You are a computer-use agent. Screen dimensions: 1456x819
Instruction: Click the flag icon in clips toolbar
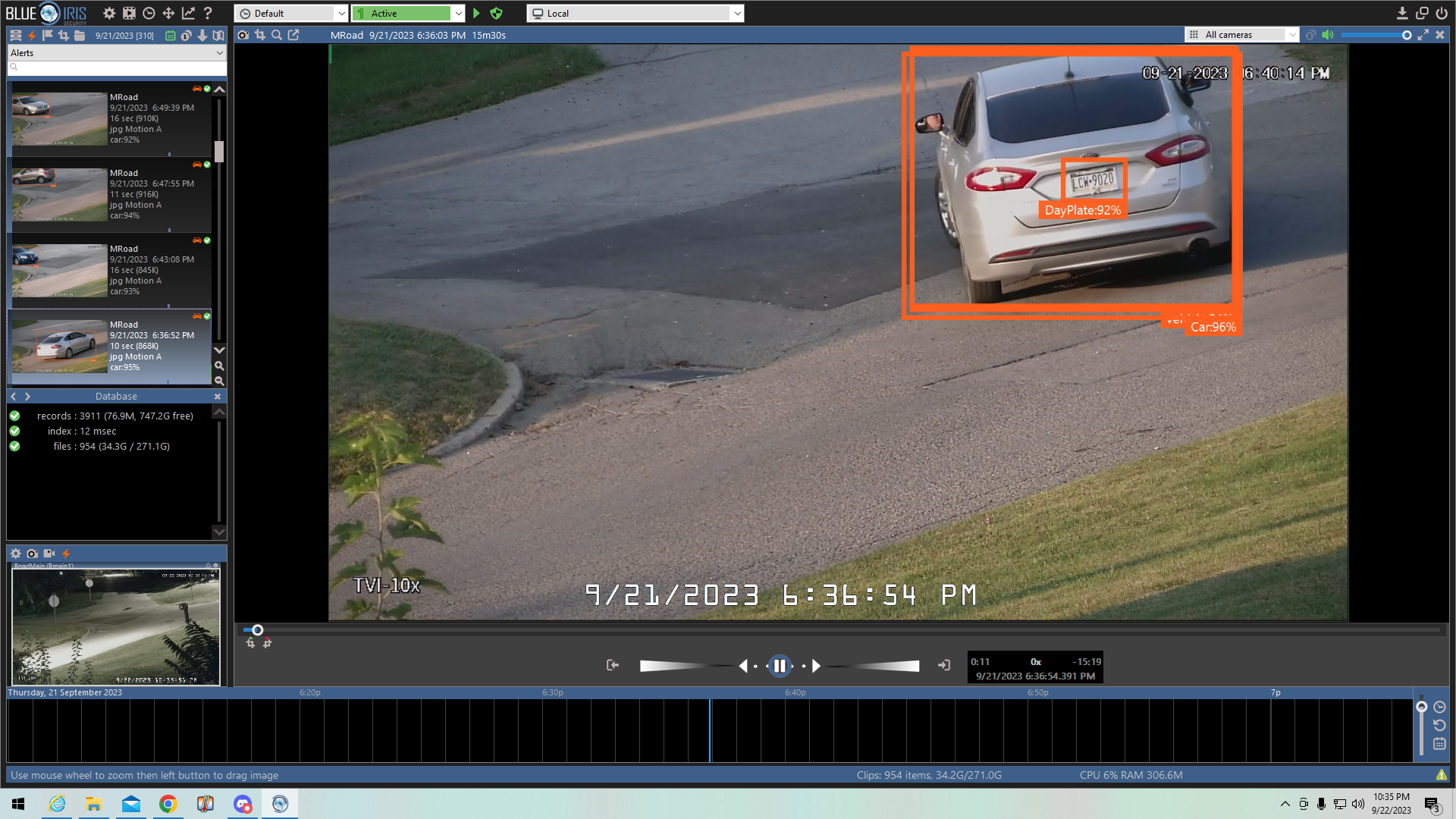point(48,35)
